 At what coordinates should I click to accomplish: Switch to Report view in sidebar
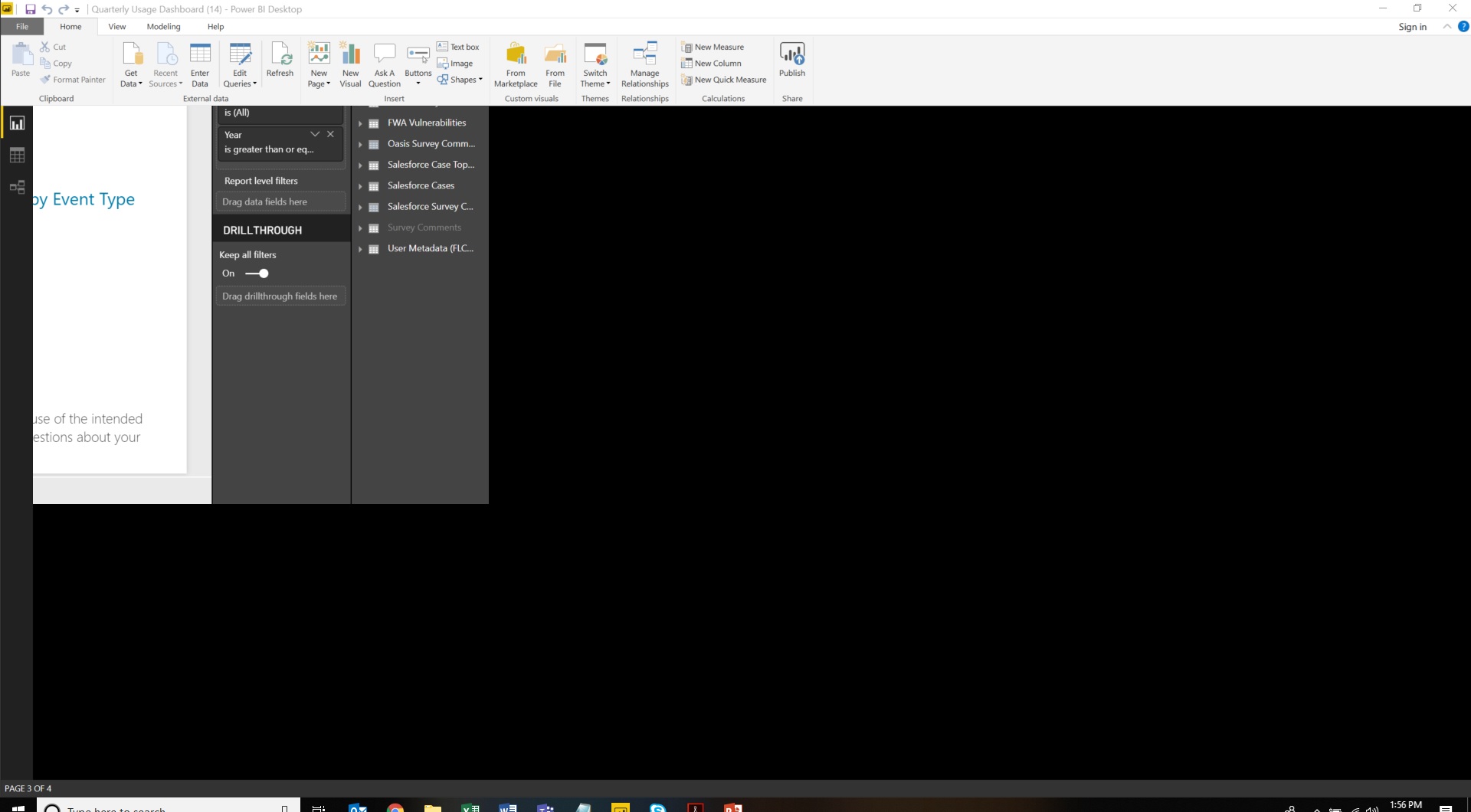point(17,123)
